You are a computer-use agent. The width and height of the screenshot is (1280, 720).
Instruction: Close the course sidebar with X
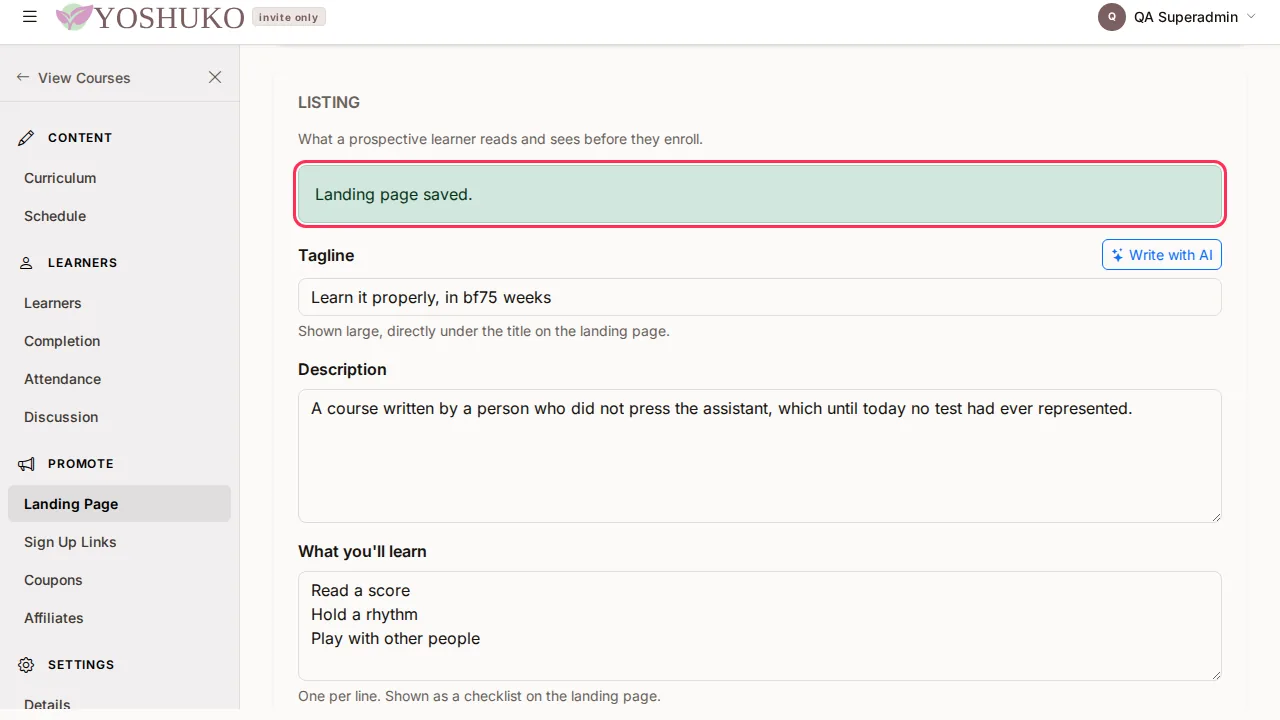pyautogui.click(x=215, y=77)
